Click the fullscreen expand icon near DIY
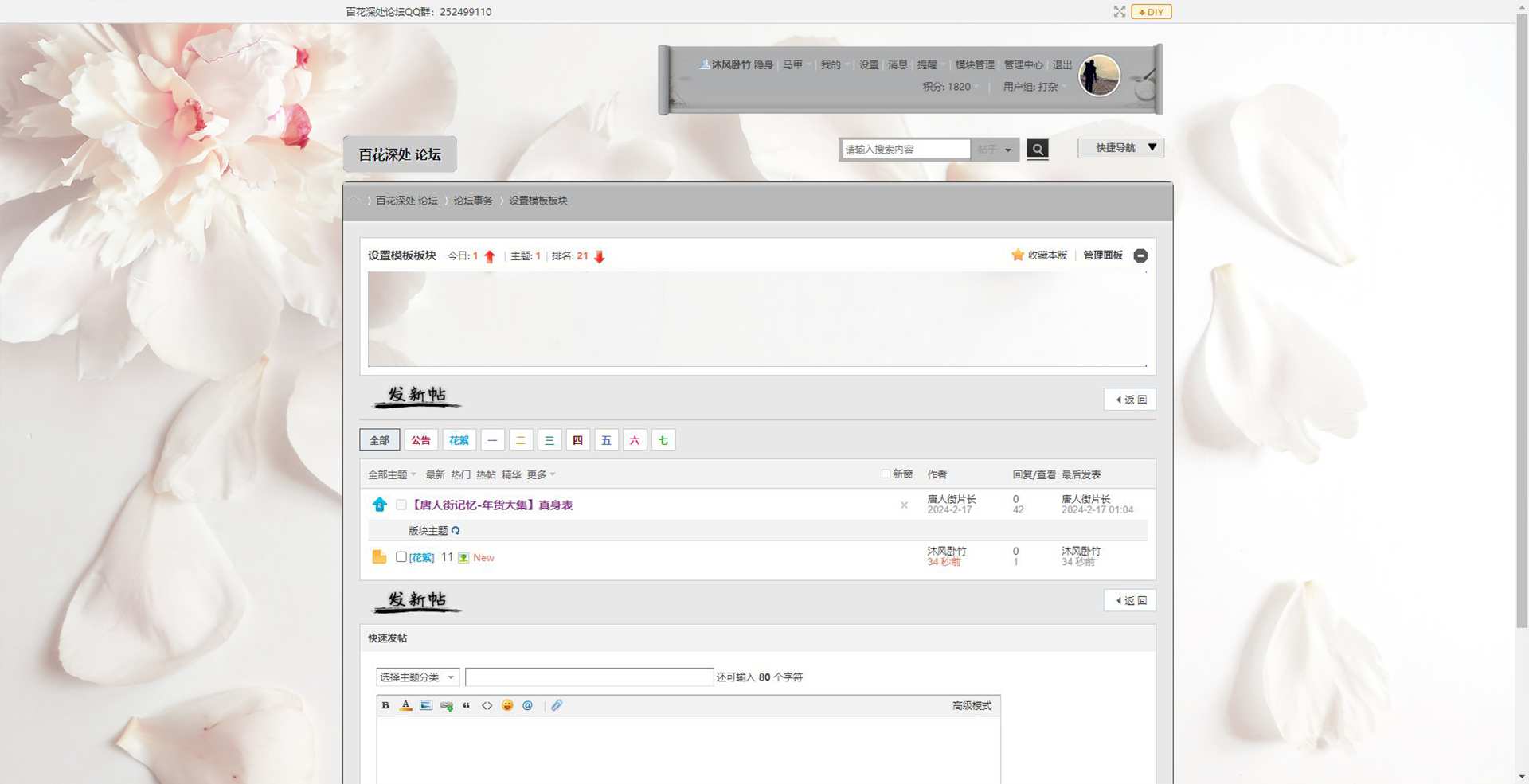This screenshot has width=1529, height=784. 1119,11
